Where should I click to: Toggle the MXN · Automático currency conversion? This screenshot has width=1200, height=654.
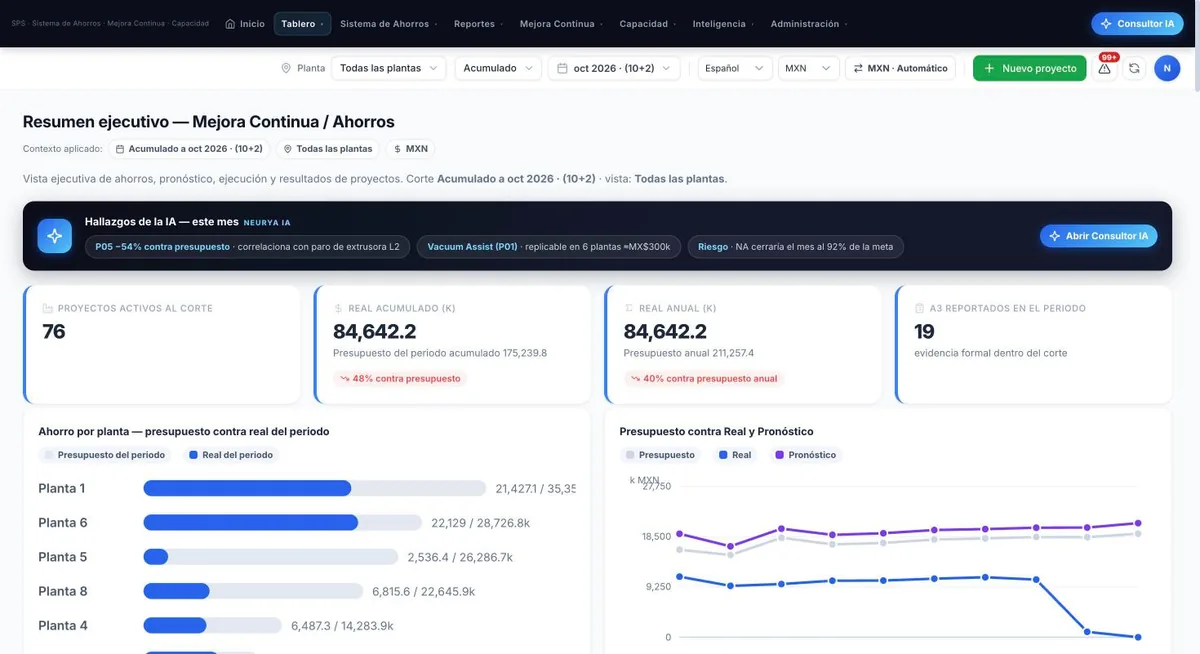click(x=900, y=68)
